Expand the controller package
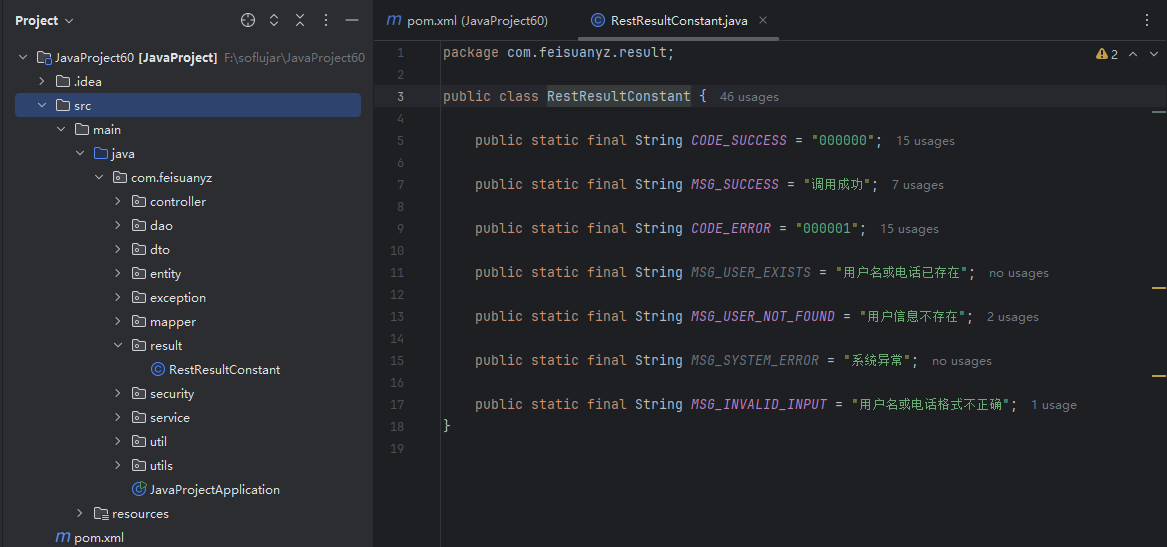The width and height of the screenshot is (1167, 547). tap(118, 202)
